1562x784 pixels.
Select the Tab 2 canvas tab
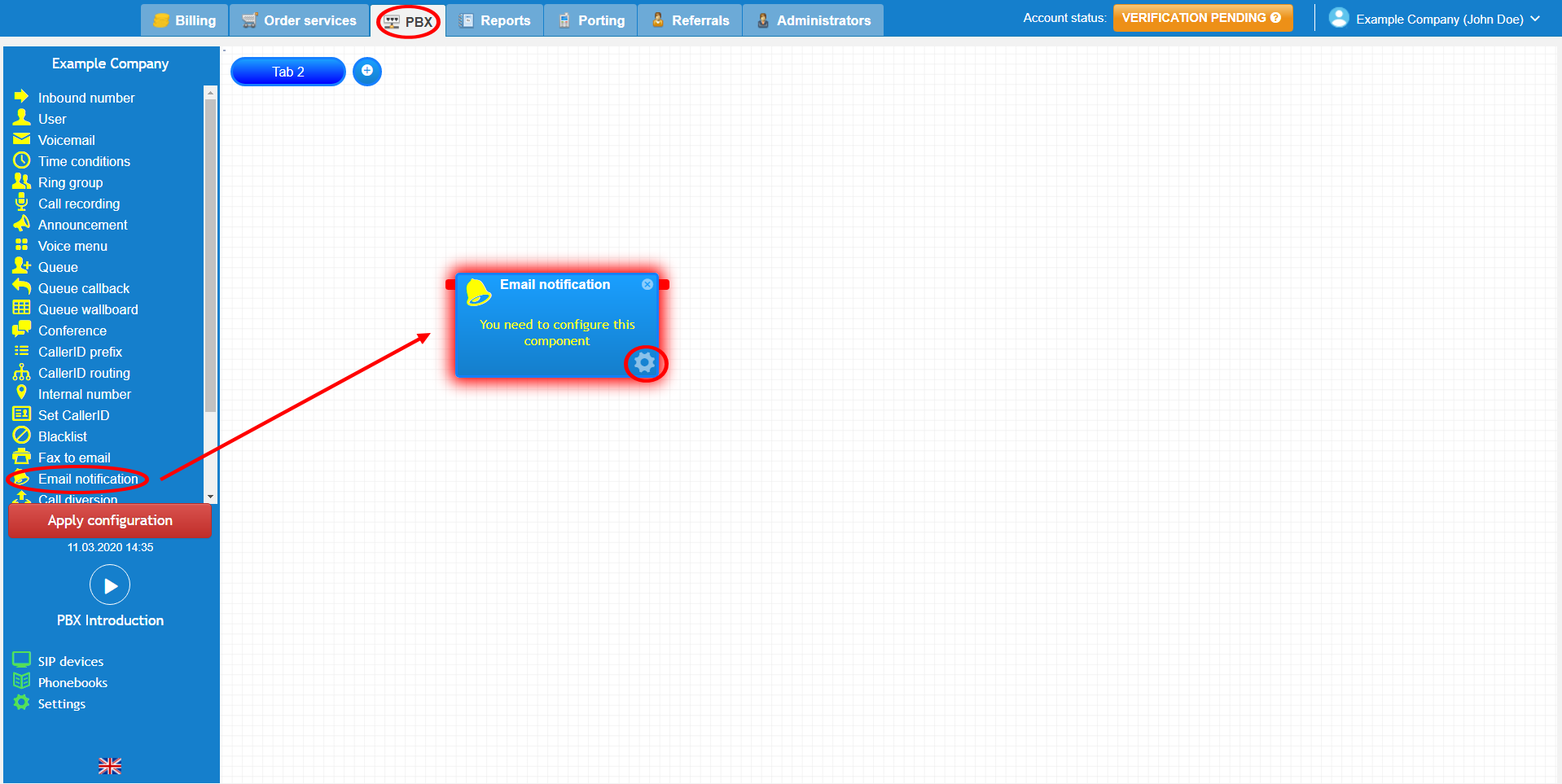288,72
